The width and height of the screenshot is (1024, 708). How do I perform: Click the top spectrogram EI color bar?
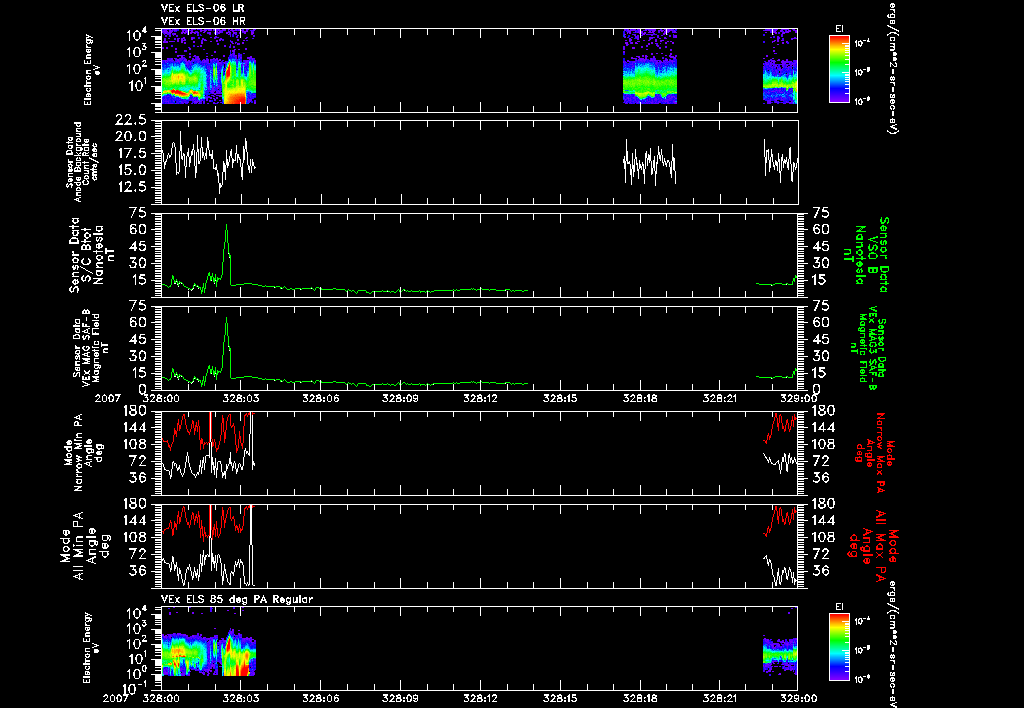839,69
